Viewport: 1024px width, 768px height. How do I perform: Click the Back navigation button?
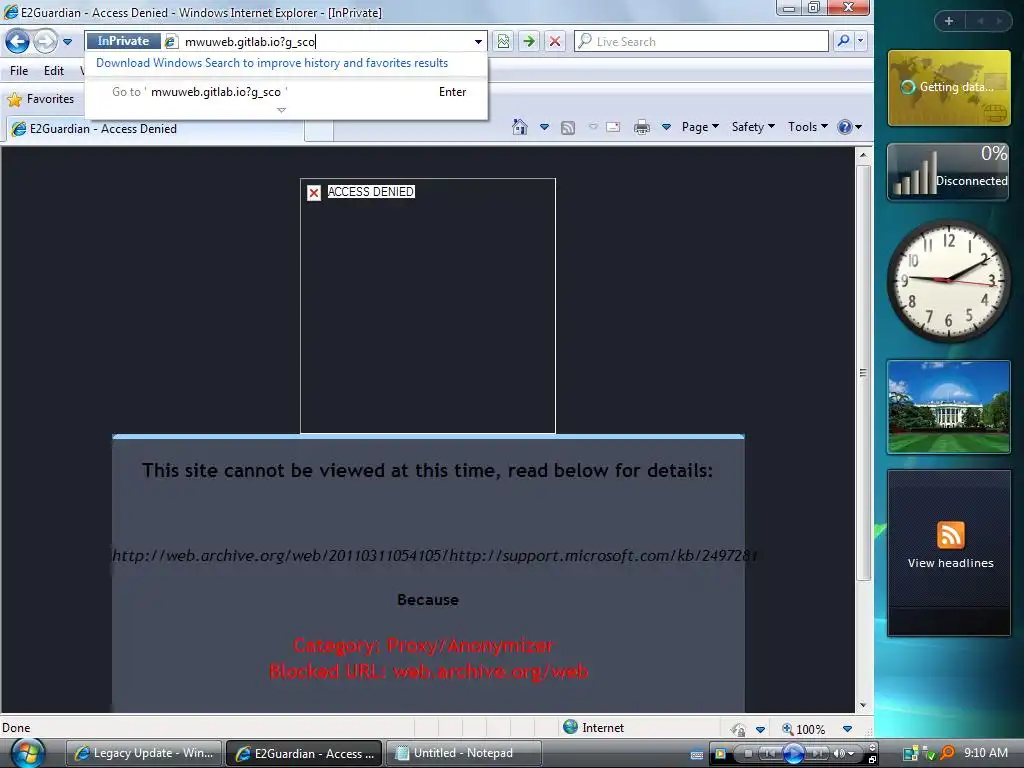18,42
